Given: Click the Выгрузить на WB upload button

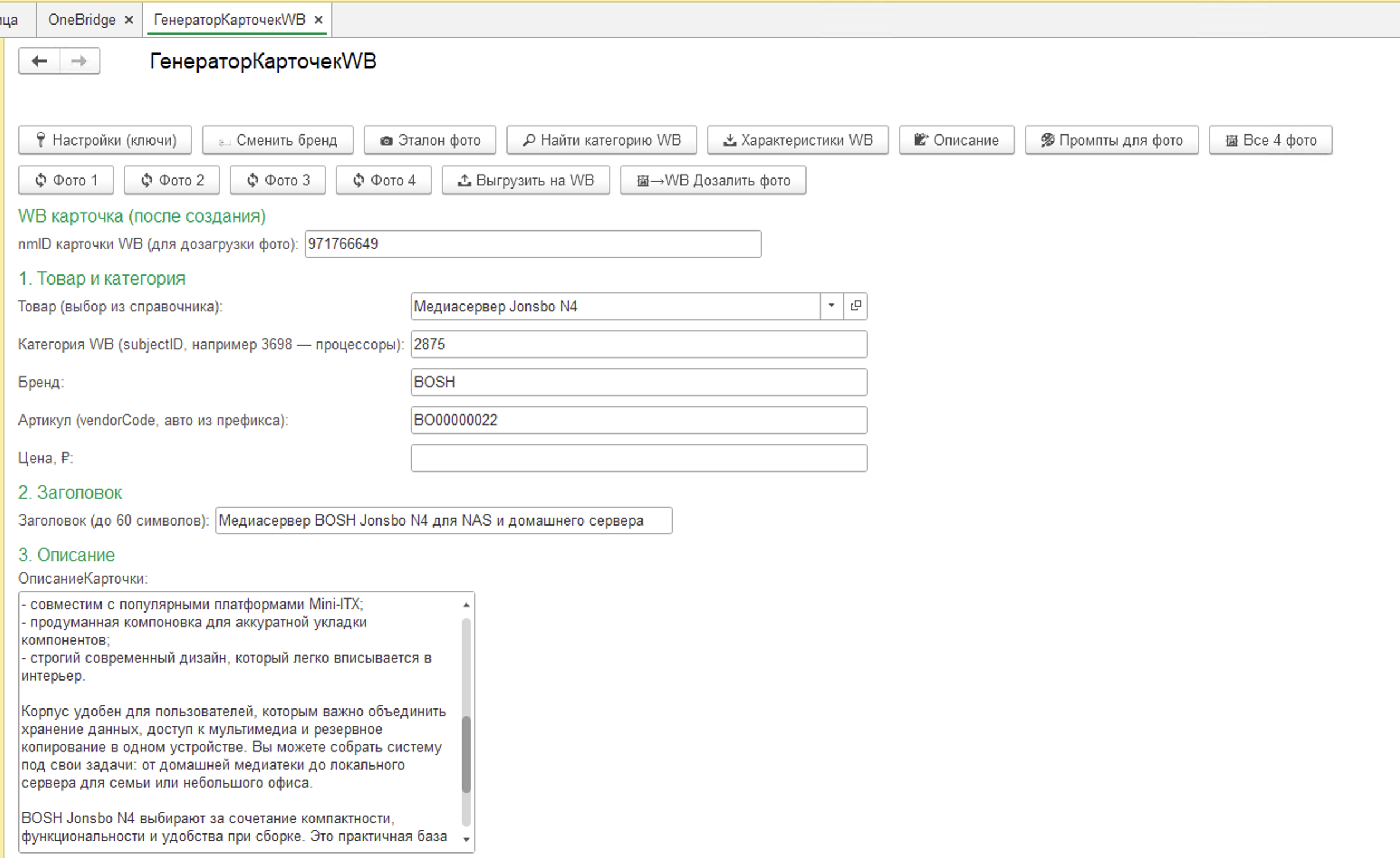Looking at the screenshot, I should click(x=526, y=181).
